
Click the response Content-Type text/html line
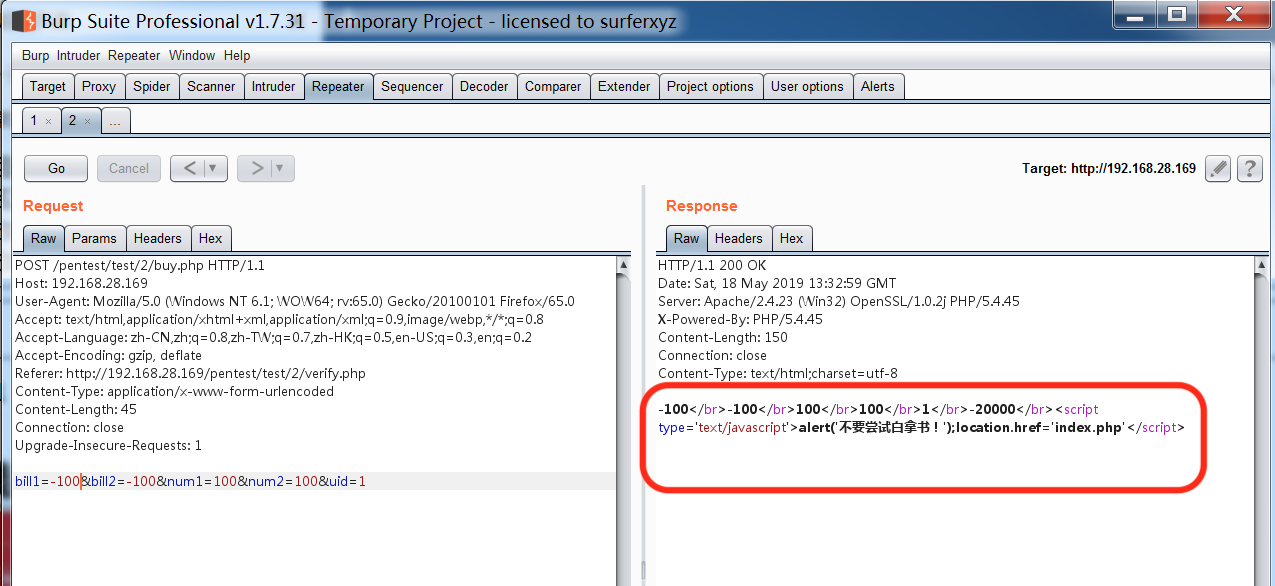coord(778,373)
